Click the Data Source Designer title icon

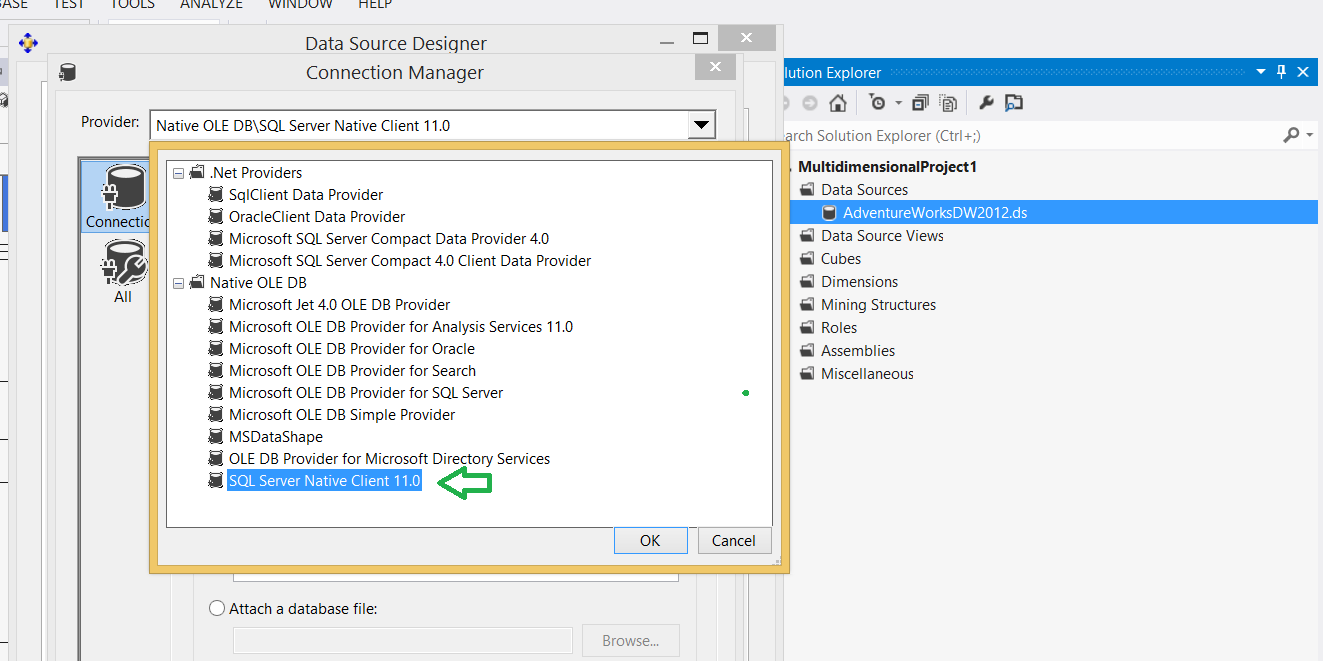28,43
